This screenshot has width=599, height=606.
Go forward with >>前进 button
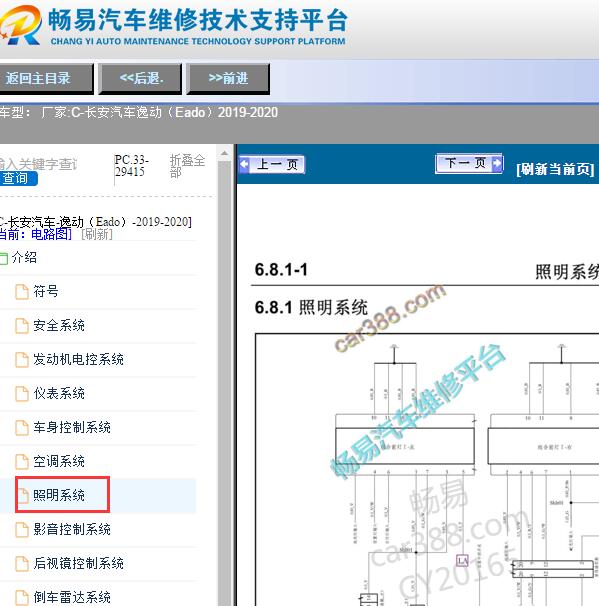pos(228,79)
